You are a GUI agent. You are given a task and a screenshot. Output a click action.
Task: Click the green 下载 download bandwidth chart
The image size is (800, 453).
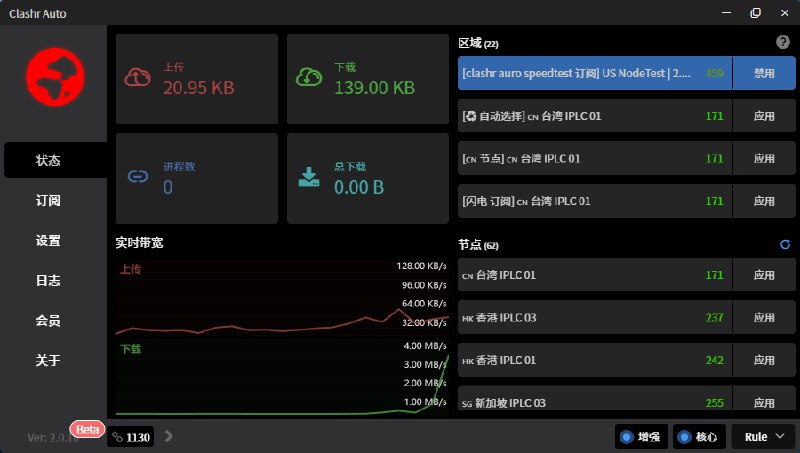(282, 378)
